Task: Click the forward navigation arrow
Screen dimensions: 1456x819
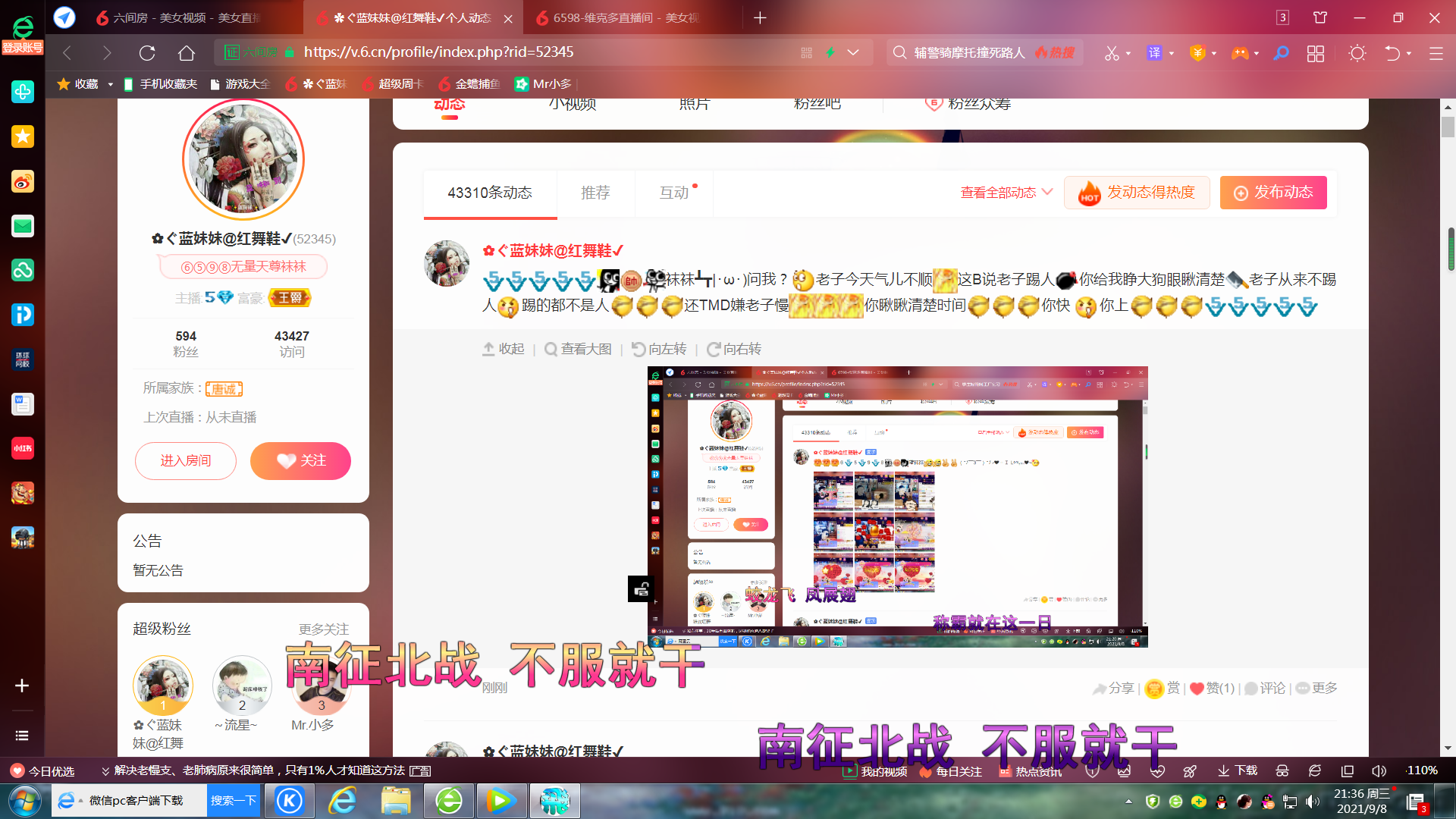Action: (107, 53)
